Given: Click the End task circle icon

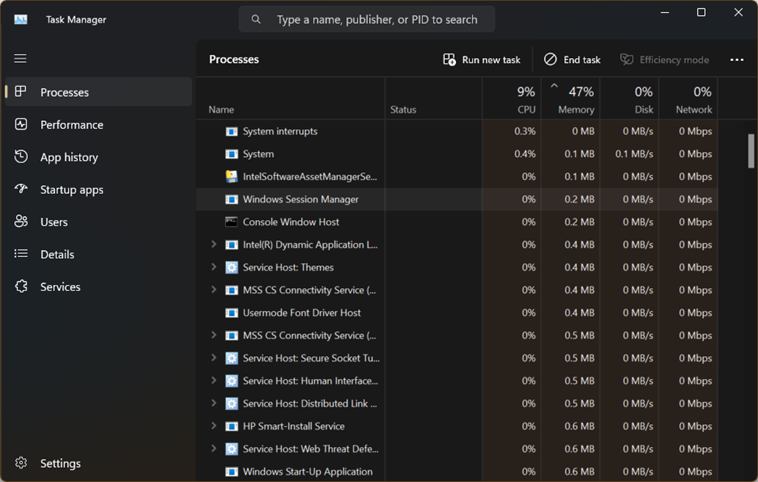Looking at the screenshot, I should click(550, 59).
